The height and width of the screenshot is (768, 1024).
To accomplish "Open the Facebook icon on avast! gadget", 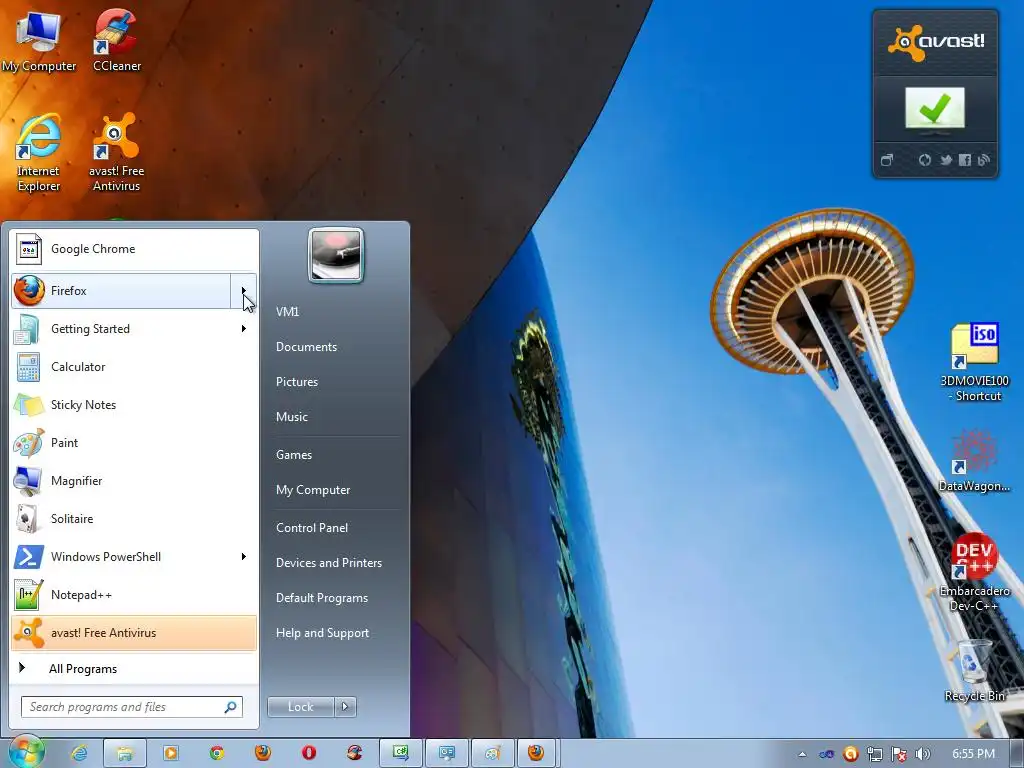I will click(965, 160).
